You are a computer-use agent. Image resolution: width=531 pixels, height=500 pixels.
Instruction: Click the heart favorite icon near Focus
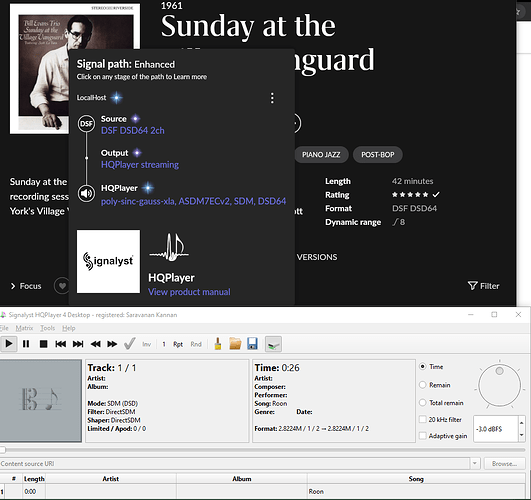pos(62,286)
